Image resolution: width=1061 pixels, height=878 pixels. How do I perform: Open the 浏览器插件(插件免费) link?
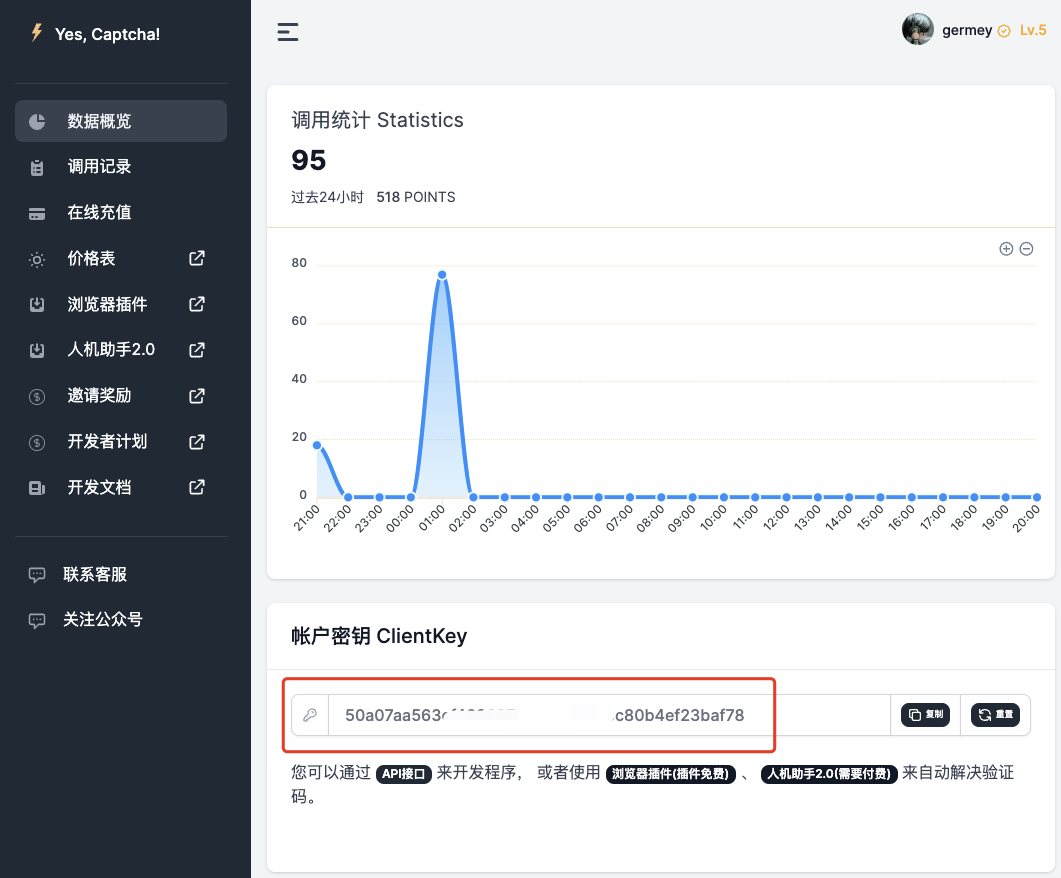[671, 774]
